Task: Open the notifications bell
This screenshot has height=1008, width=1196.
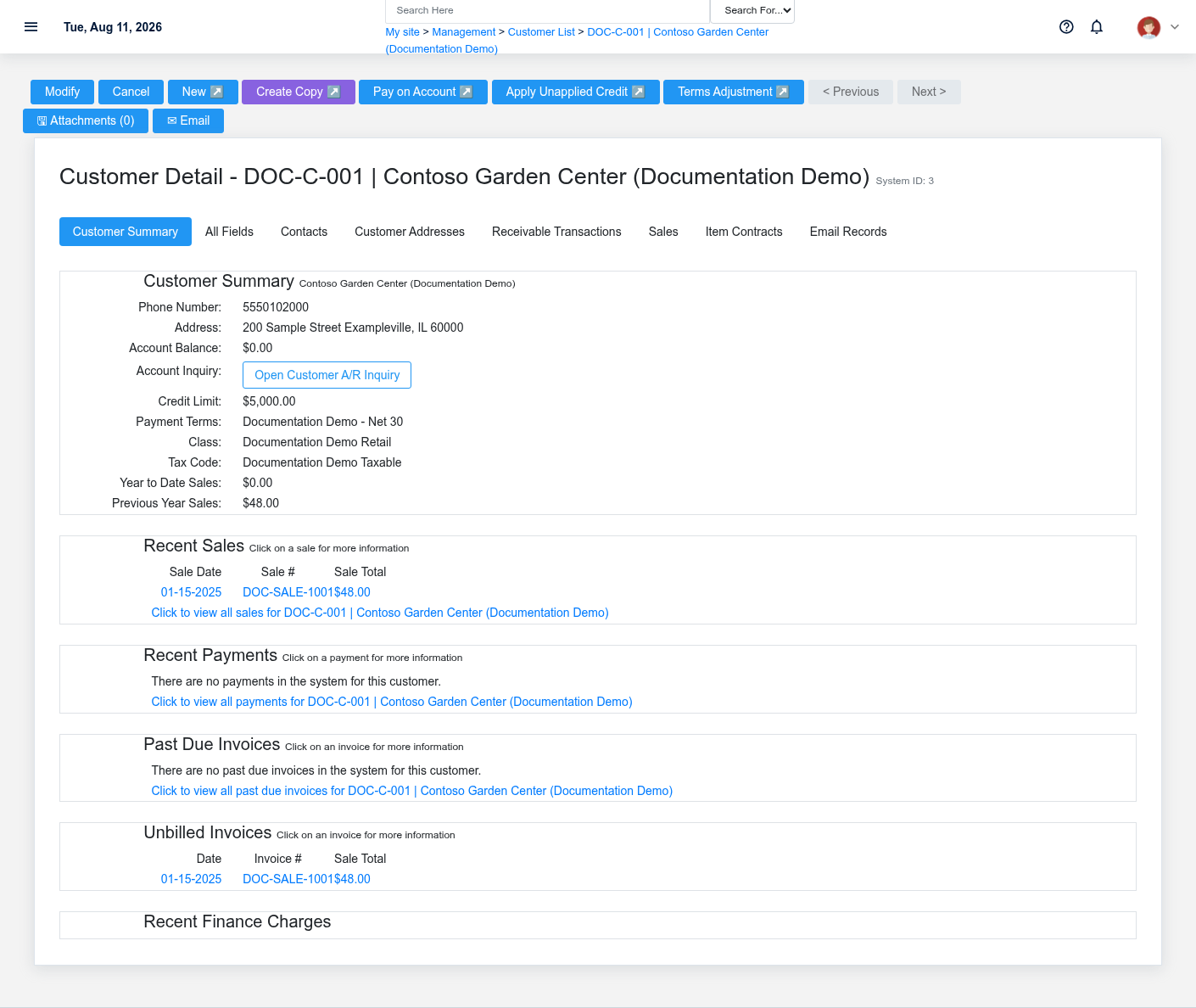Action: coord(1097,27)
